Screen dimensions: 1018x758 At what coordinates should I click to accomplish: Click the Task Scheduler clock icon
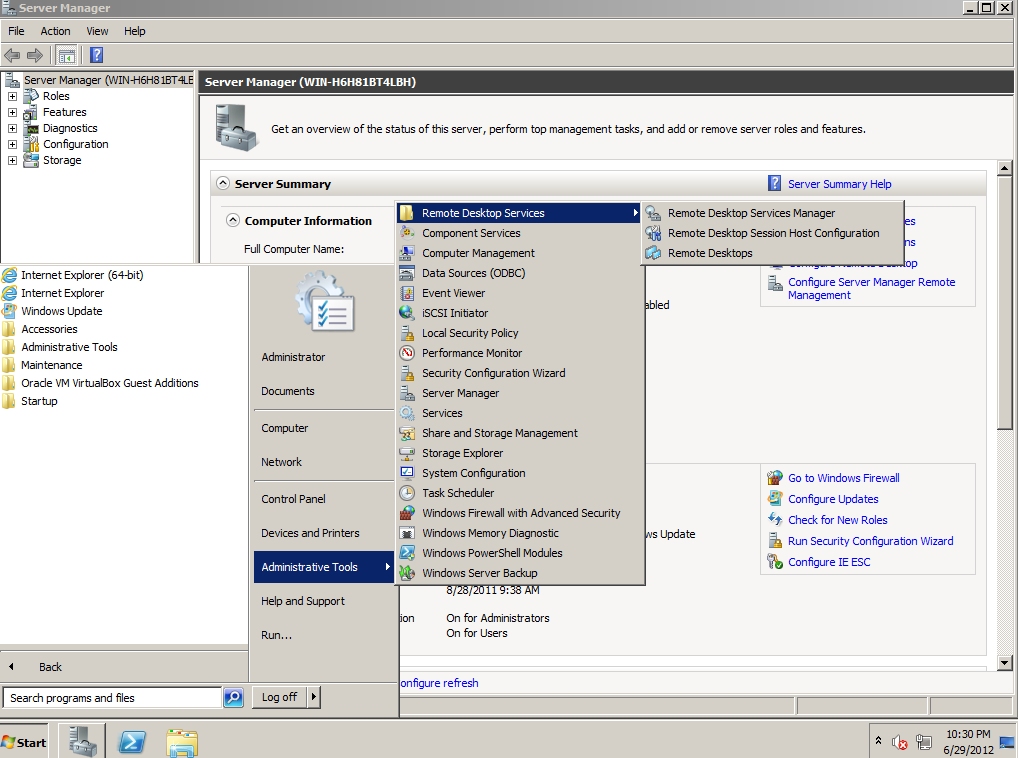[406, 493]
